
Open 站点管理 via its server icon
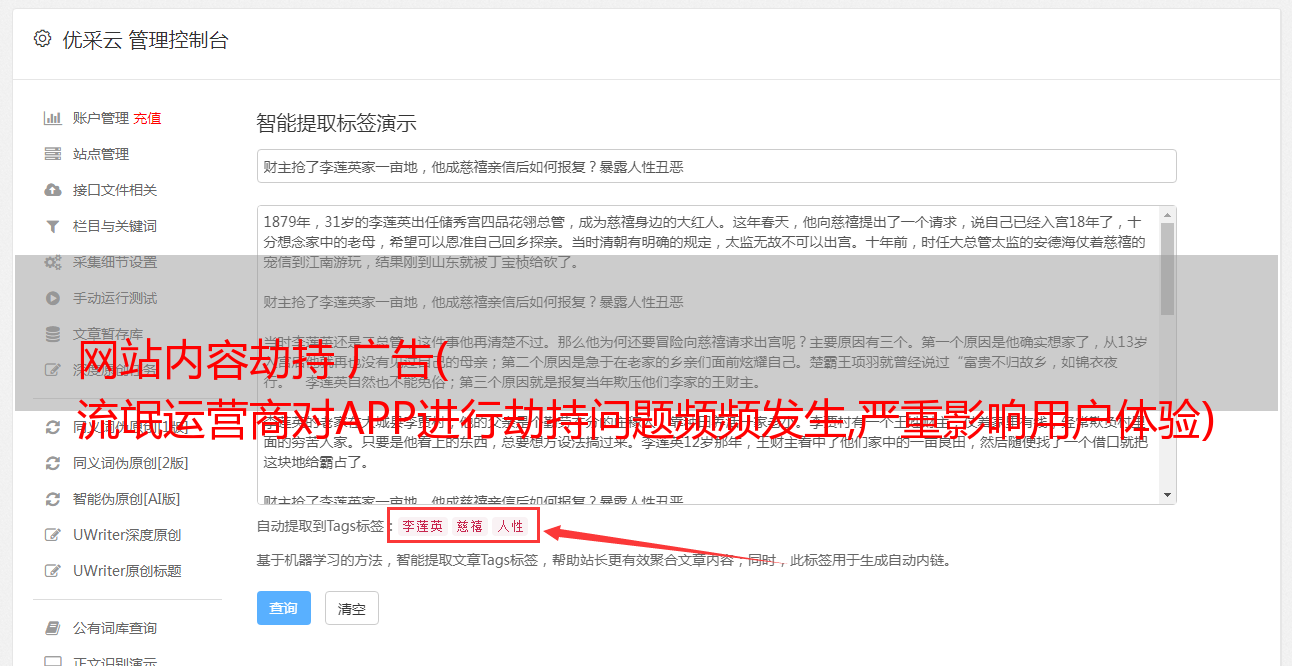click(52, 154)
